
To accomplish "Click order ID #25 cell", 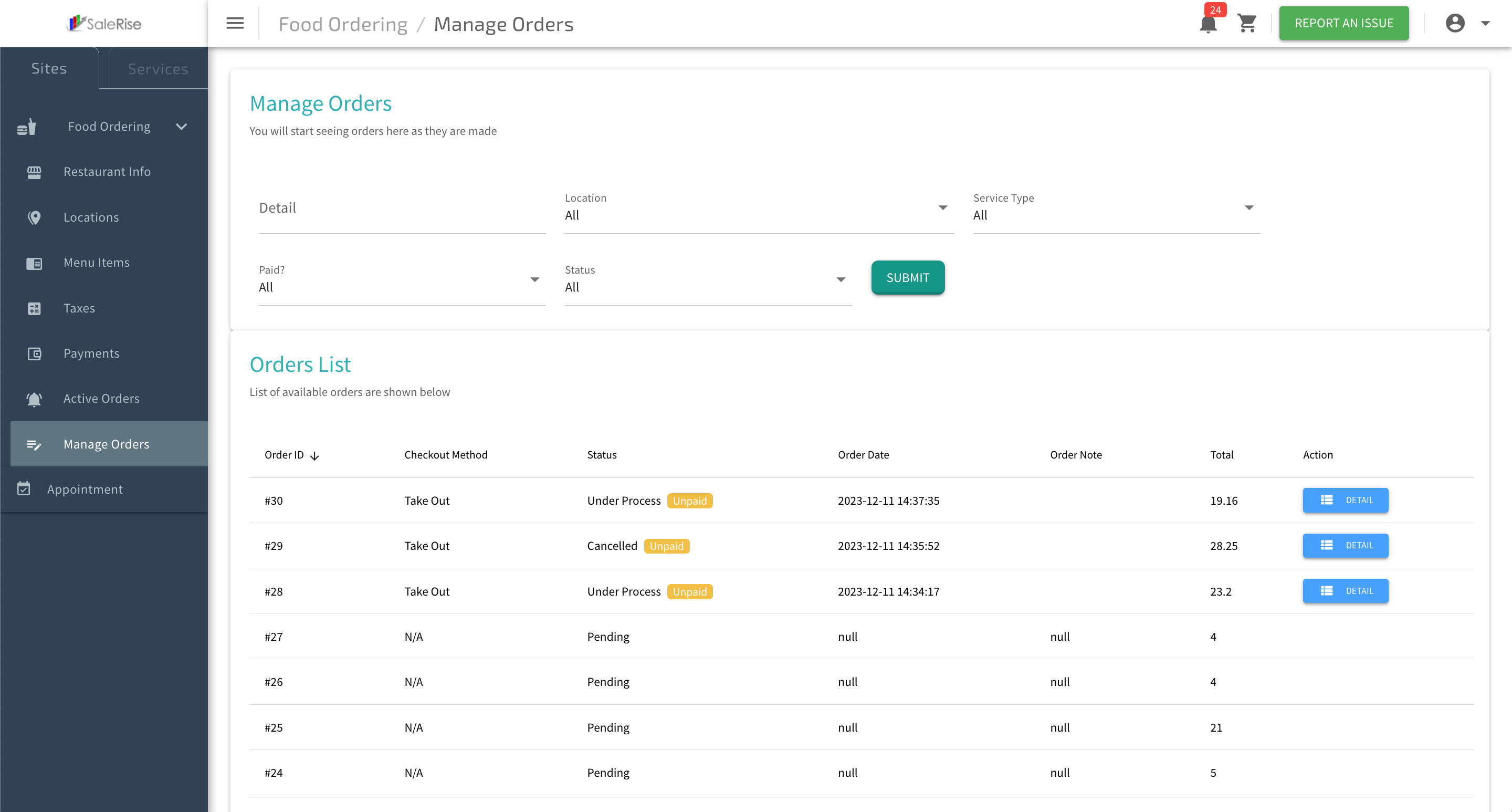I will [x=274, y=728].
